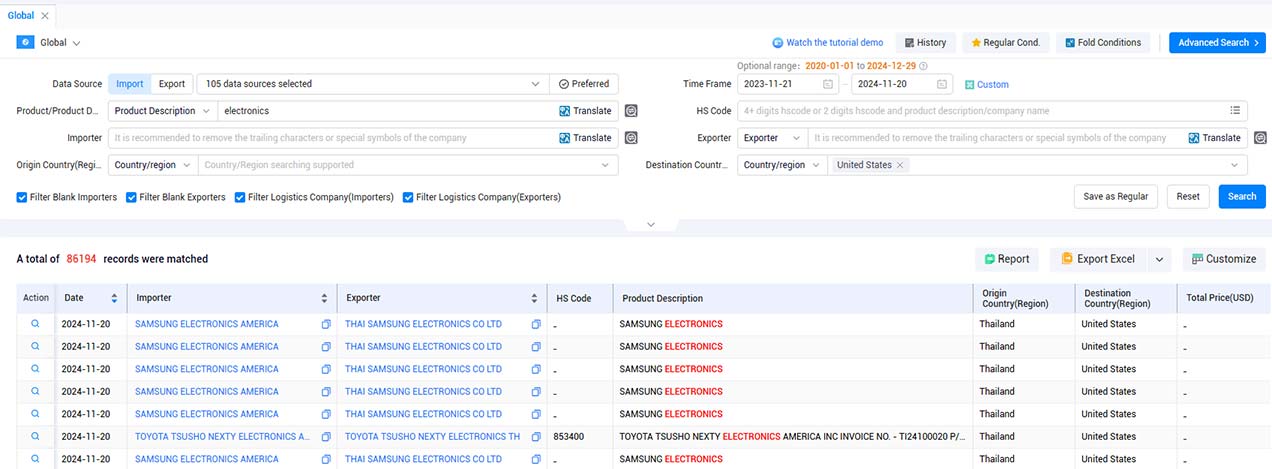Click the blue Search button
The width and height of the screenshot is (1272, 469).
tap(1242, 196)
